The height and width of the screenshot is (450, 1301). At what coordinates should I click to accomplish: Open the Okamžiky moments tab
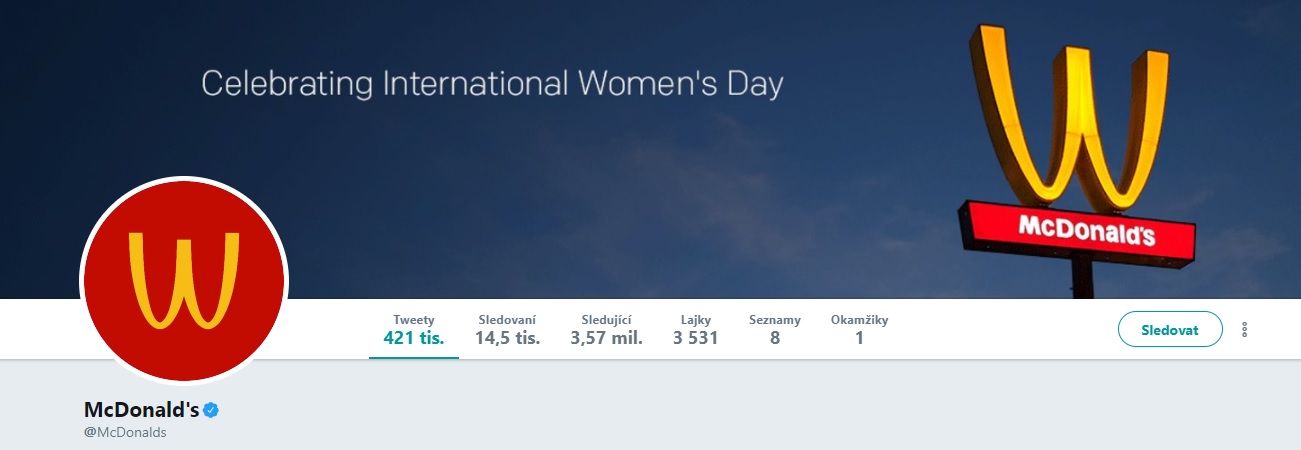click(x=859, y=329)
